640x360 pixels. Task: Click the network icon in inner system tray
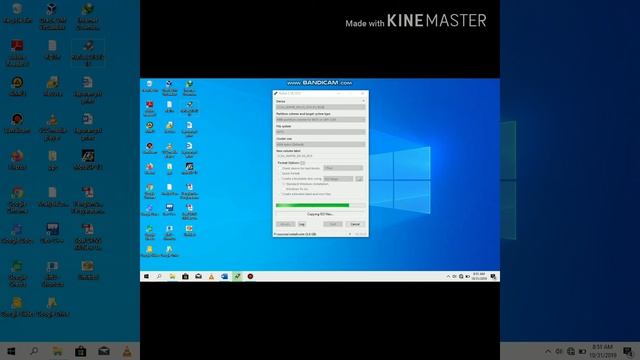click(461, 276)
